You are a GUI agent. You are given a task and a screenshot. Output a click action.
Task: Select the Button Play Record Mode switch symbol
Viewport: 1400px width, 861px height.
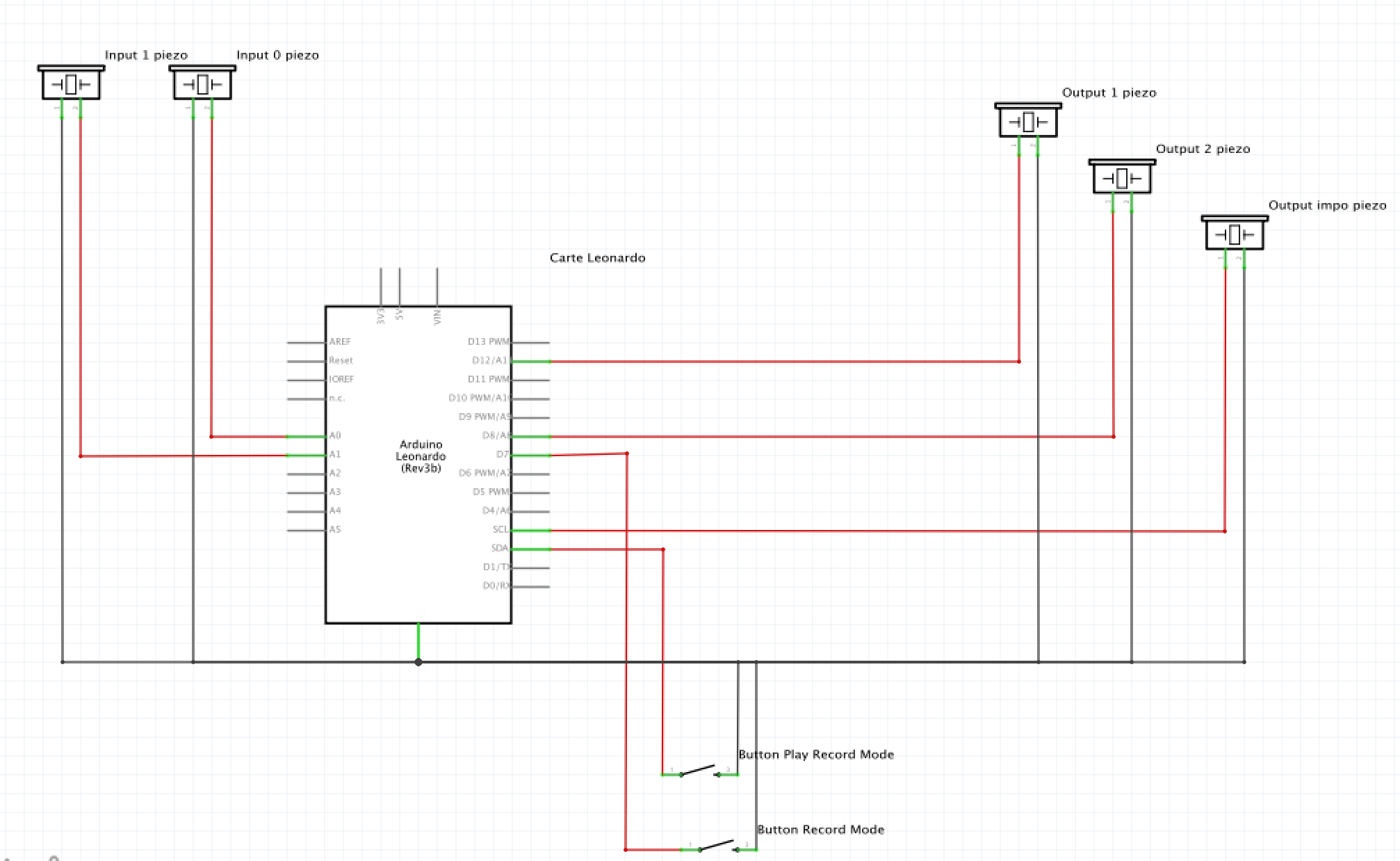(699, 771)
